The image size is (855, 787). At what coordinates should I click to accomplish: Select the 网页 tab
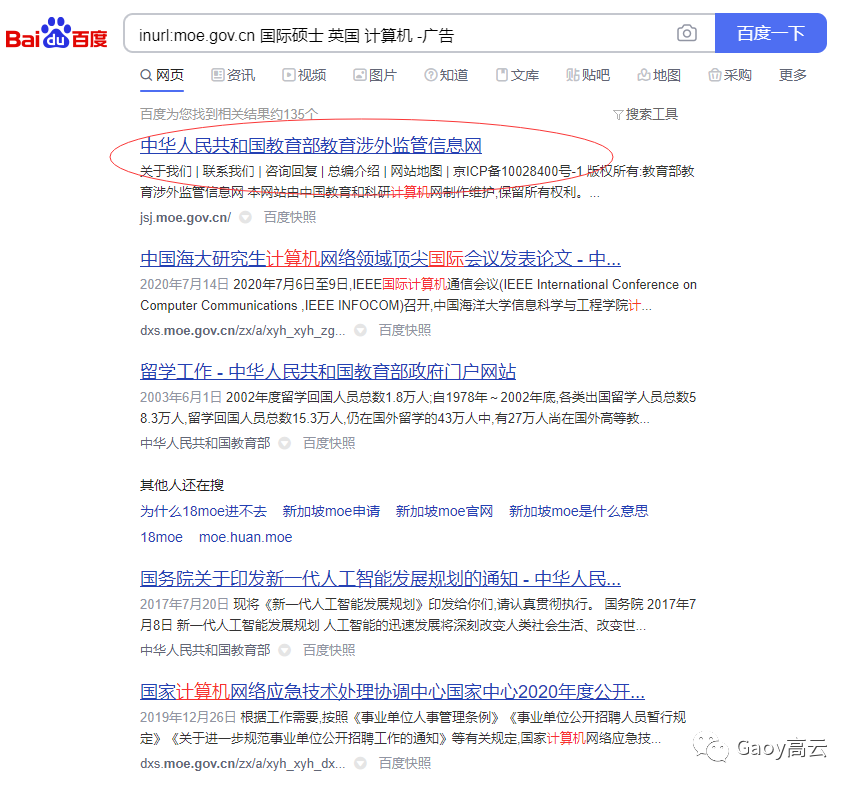point(162,75)
